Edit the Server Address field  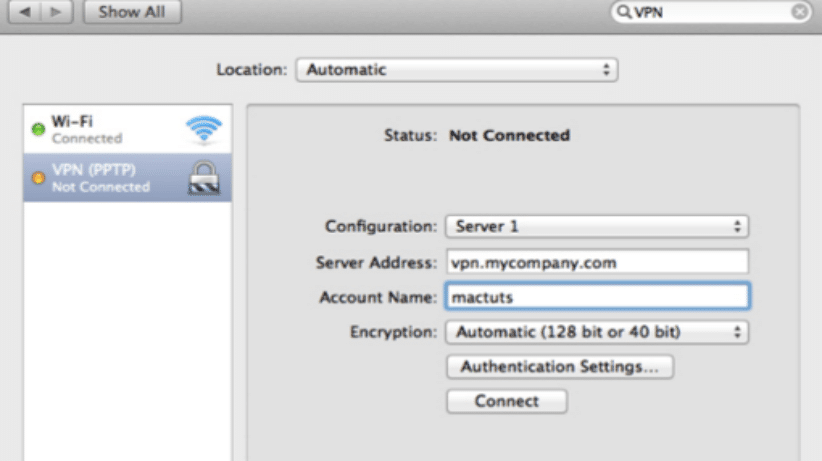(x=597, y=262)
